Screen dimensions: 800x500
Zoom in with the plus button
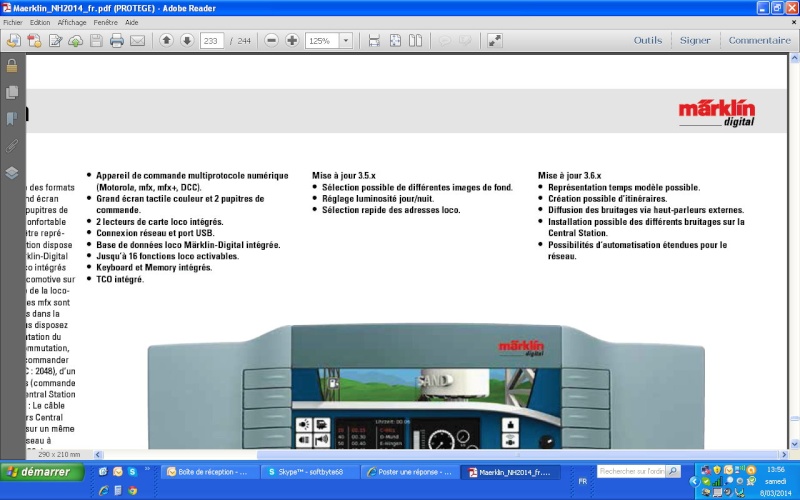coord(292,40)
